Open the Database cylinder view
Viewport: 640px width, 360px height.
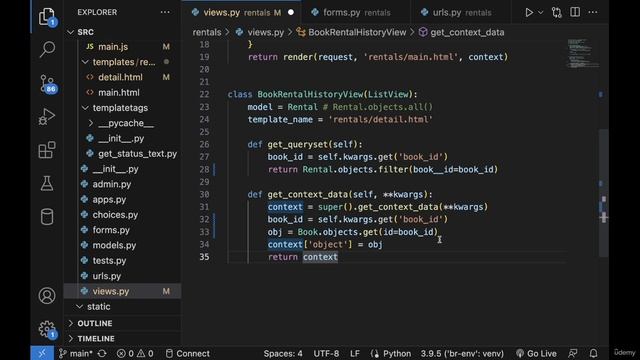pyautogui.click(x=47, y=217)
